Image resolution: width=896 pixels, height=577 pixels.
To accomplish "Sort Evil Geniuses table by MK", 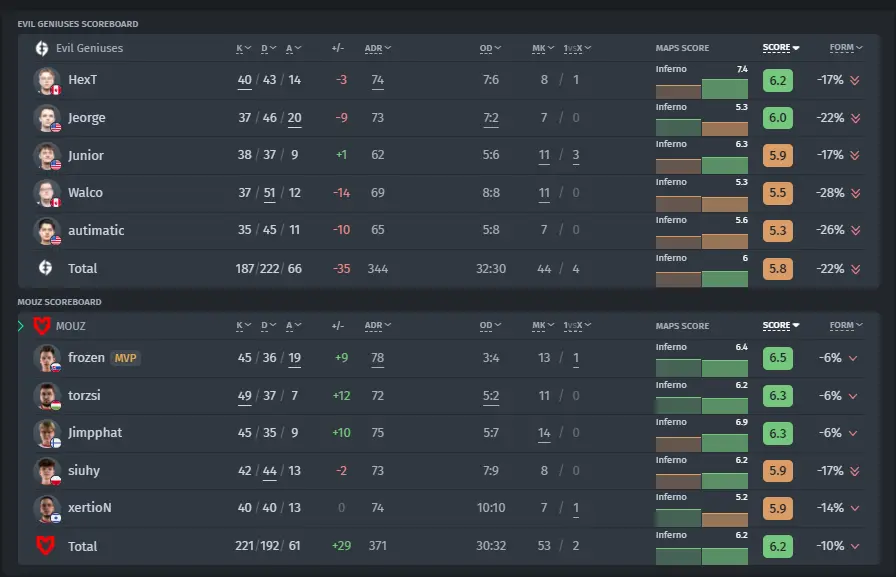I will (543, 49).
